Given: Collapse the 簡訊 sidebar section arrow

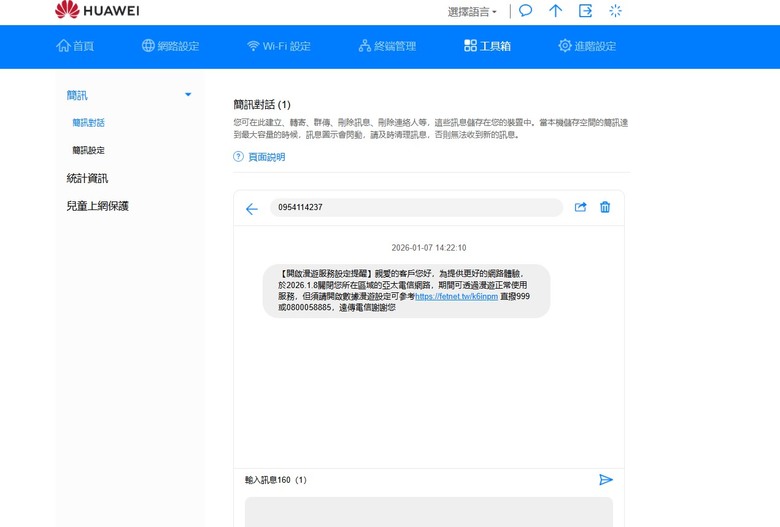Looking at the screenshot, I should pyautogui.click(x=188, y=95).
